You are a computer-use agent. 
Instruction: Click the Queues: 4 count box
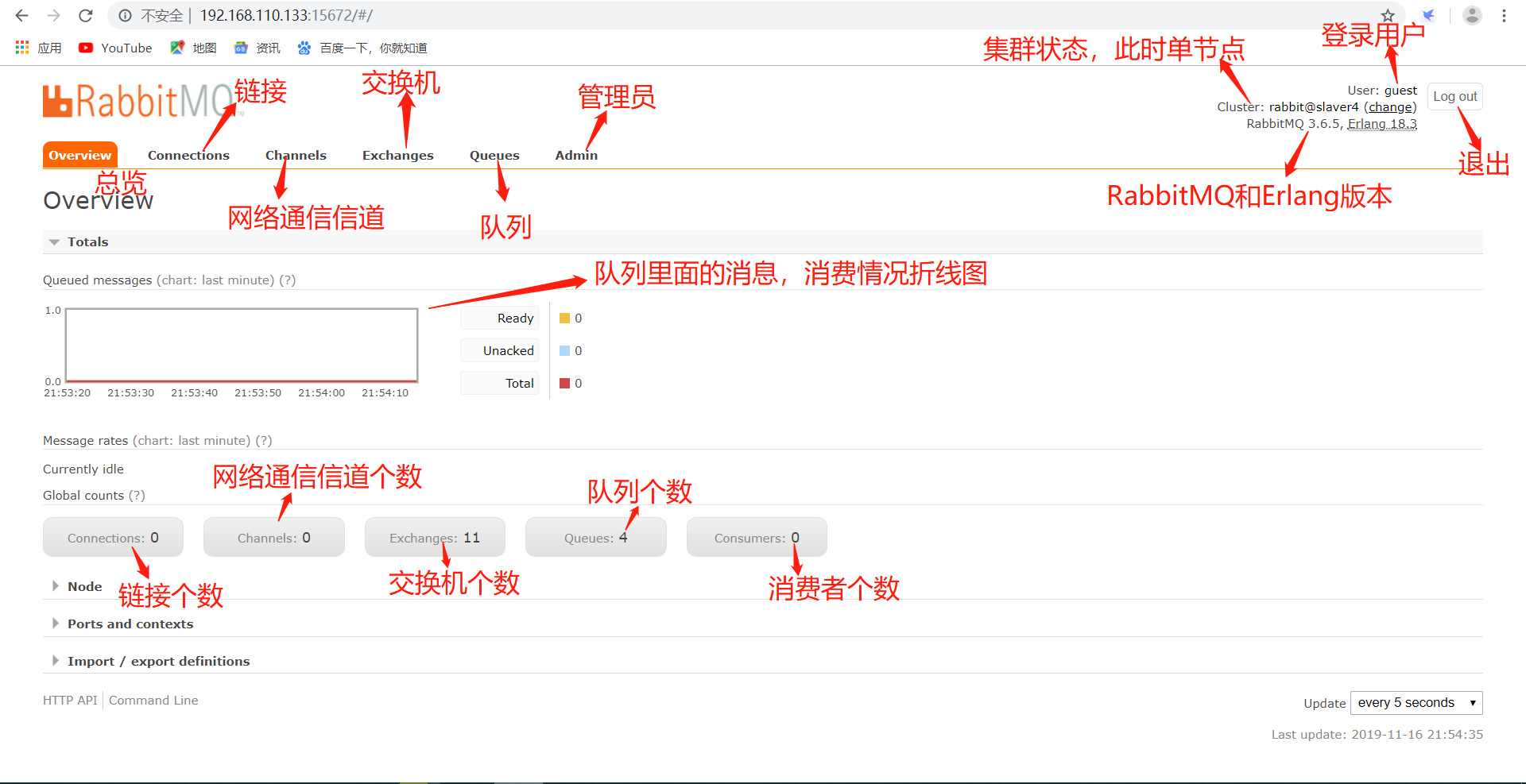click(595, 537)
